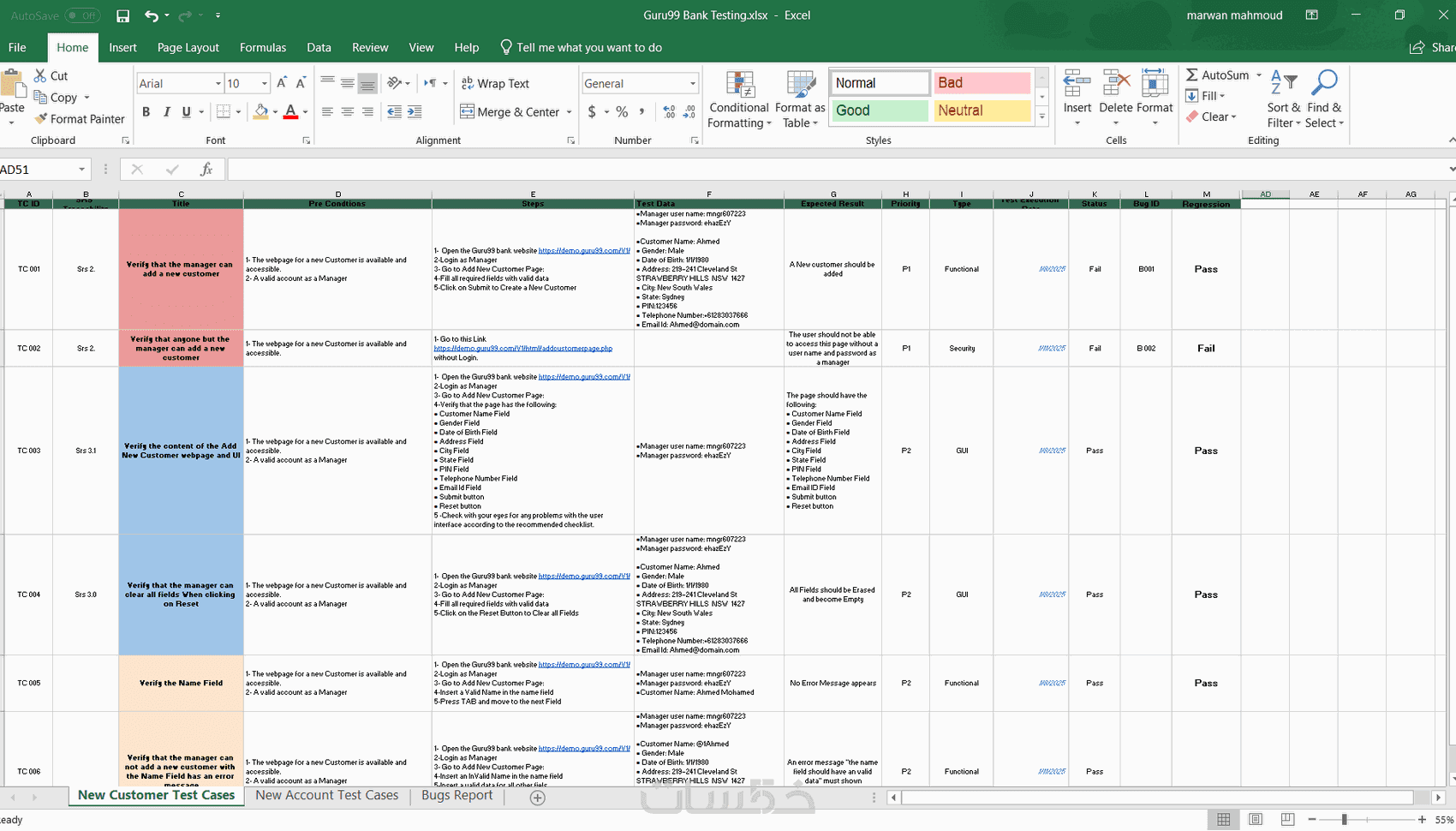Toggle underline formatting

(x=186, y=111)
